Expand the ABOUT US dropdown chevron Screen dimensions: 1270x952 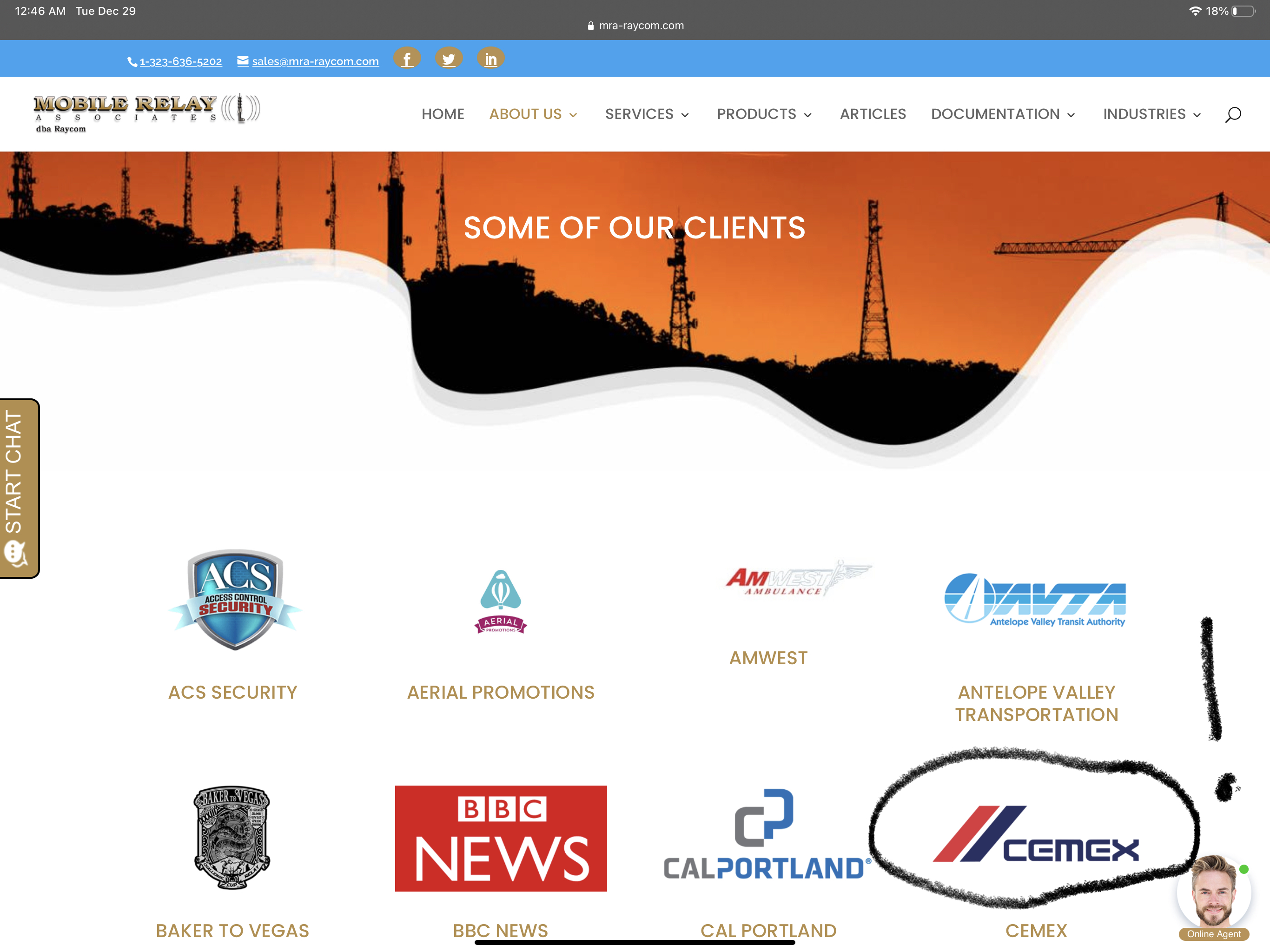(x=573, y=115)
